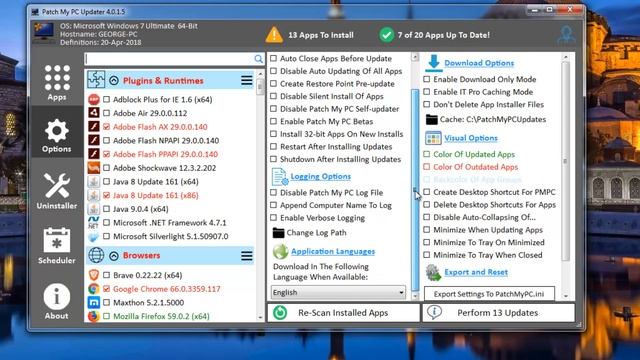
Task: Click the Maxthon browser icon
Action: pyautogui.click(x=94, y=302)
